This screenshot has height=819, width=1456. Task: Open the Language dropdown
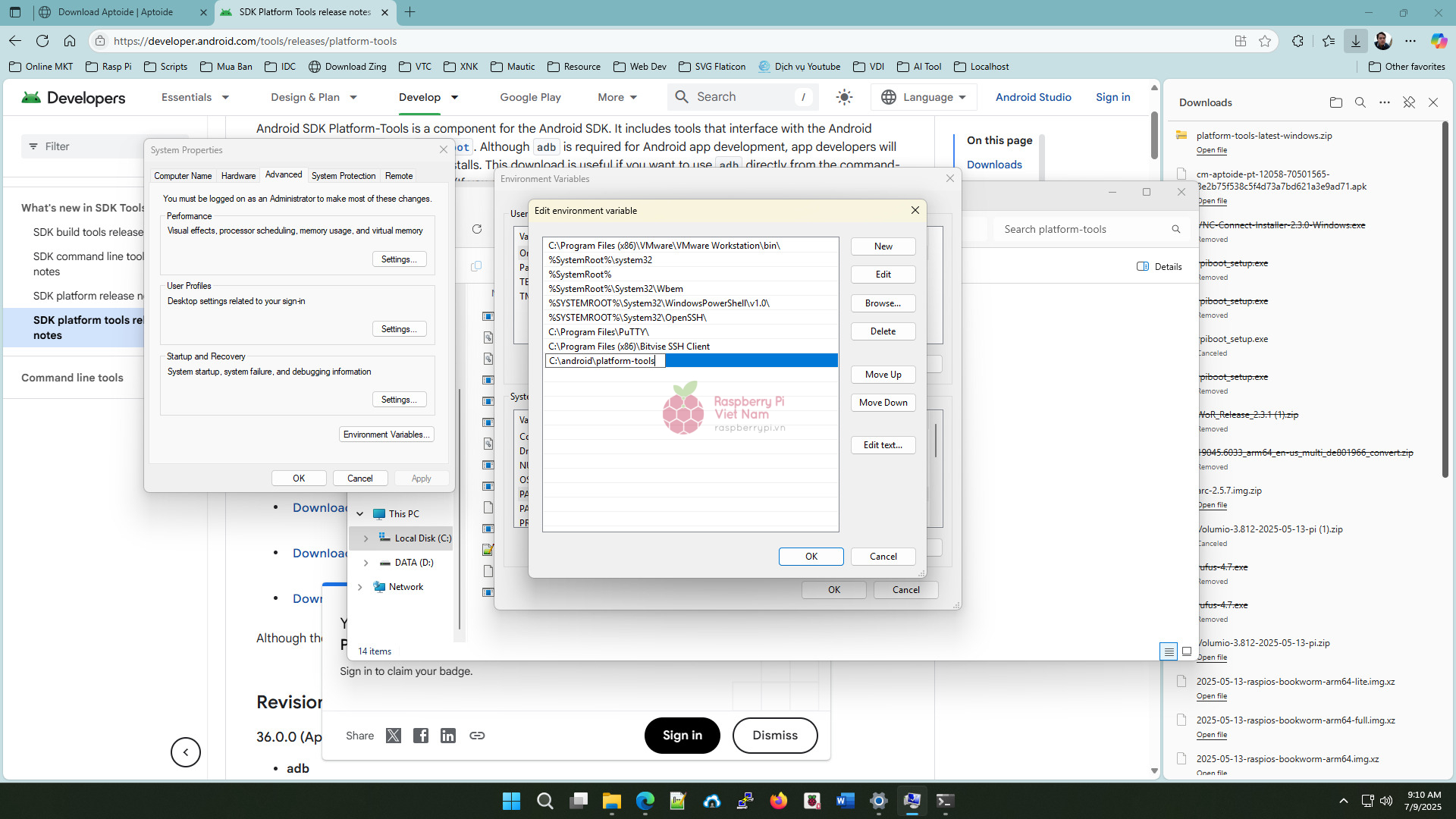coord(924,97)
